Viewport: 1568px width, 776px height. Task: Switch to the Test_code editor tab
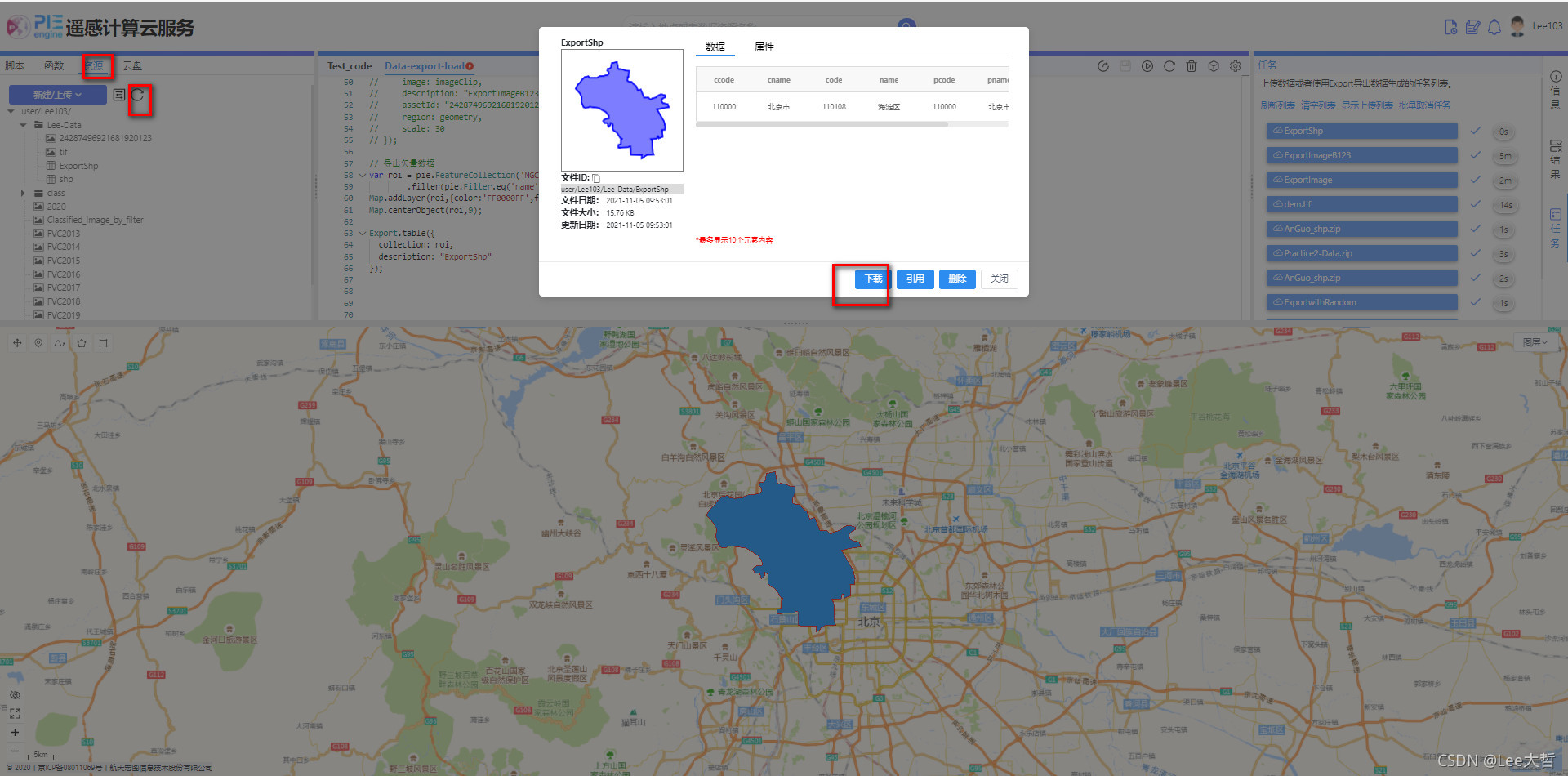pyautogui.click(x=350, y=66)
